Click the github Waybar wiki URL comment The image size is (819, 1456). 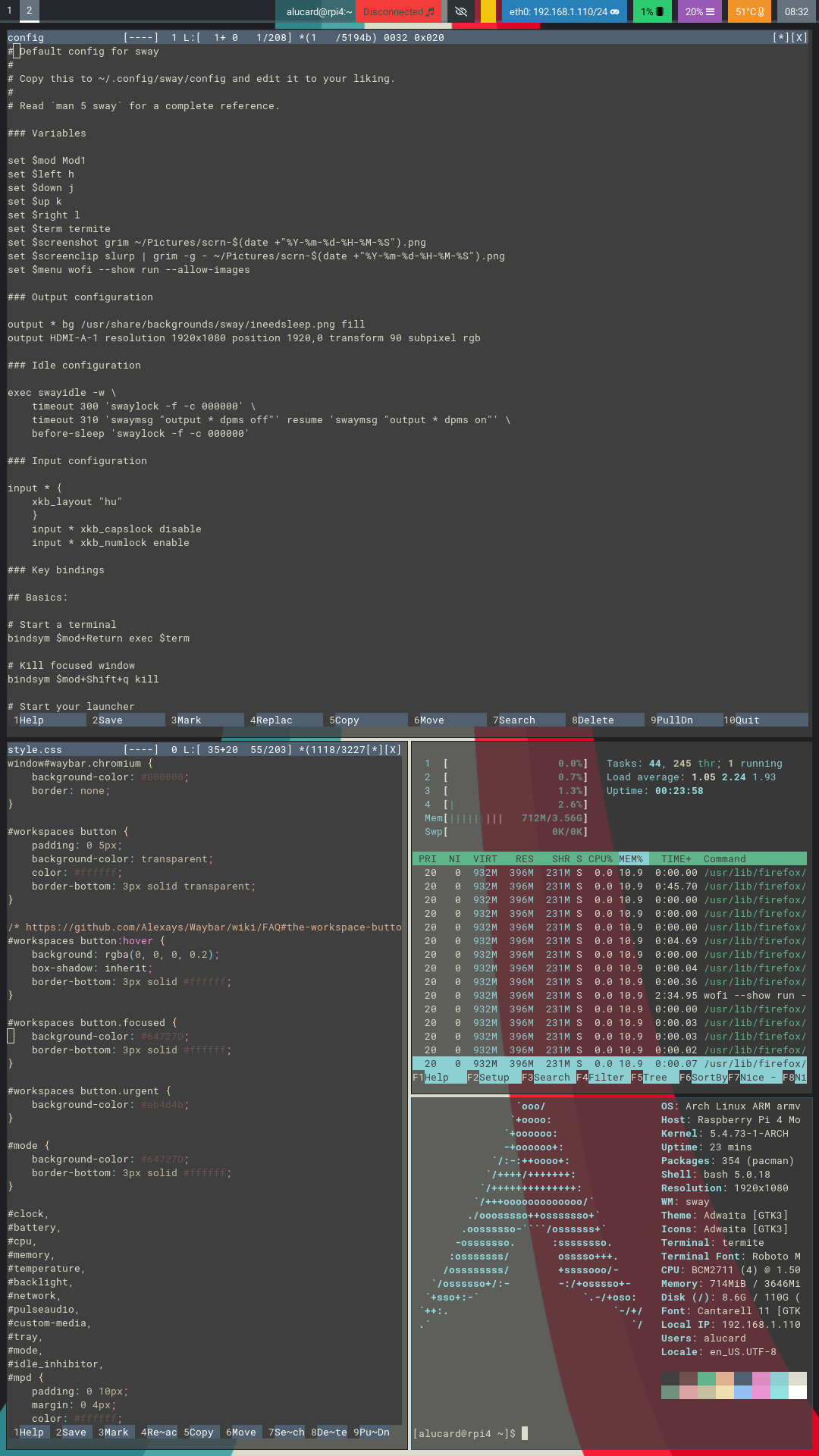(x=205, y=927)
